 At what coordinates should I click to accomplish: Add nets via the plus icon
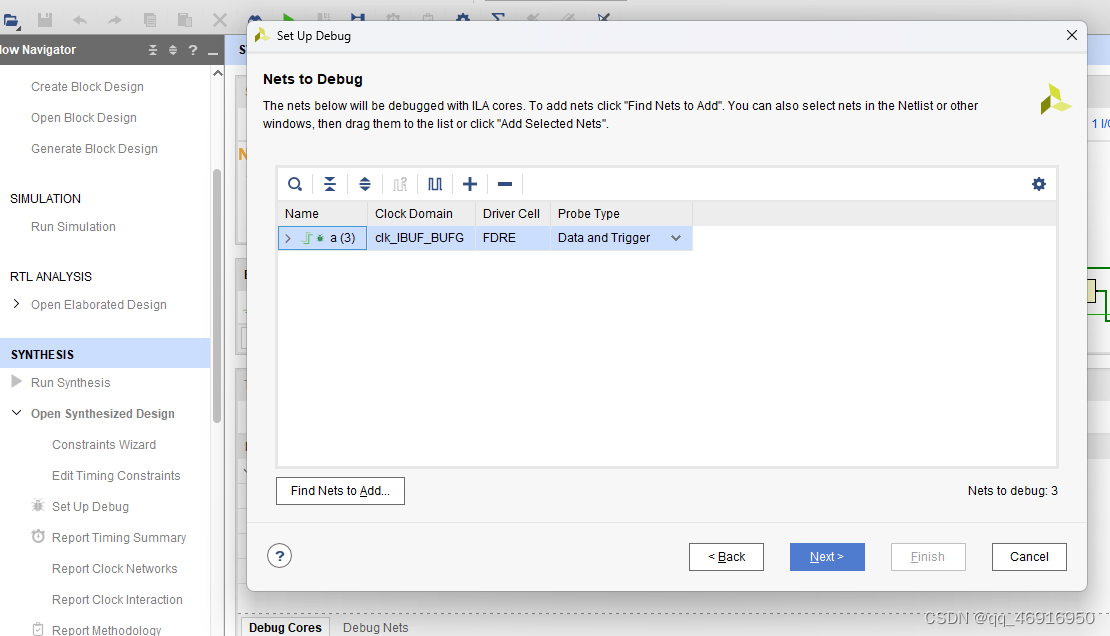click(470, 184)
